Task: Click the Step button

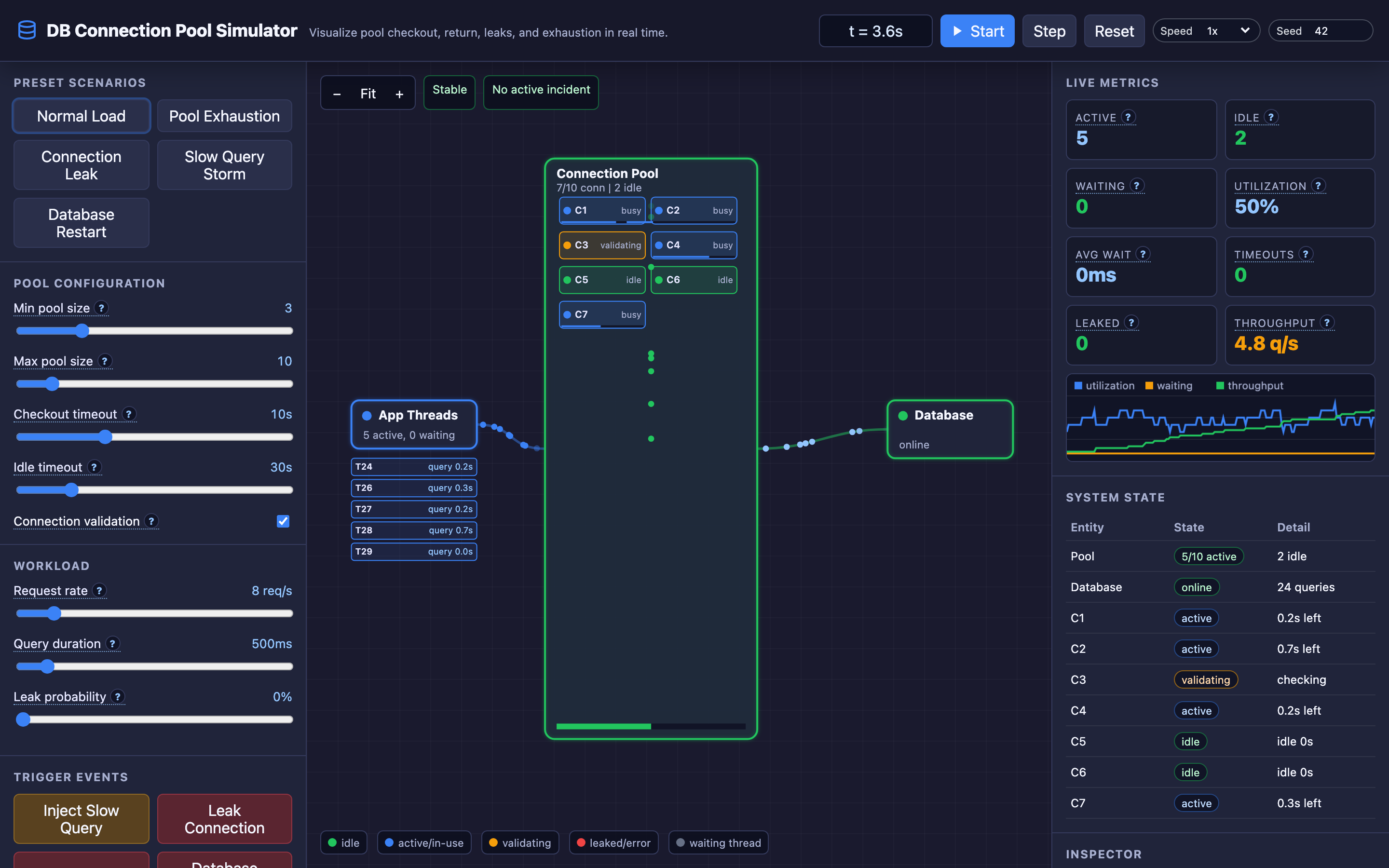Action: (x=1049, y=31)
